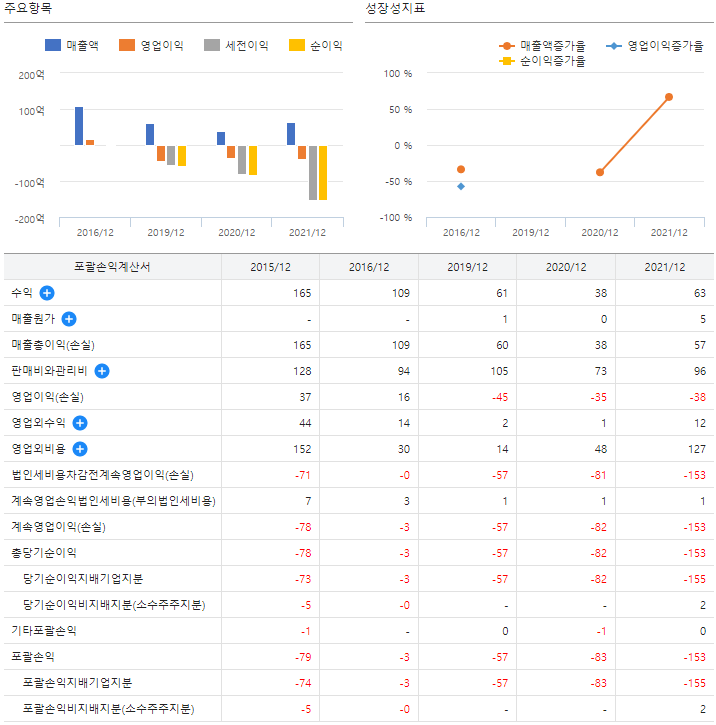This screenshot has width=716, height=725.
Task: Click the 2016/12 blue 매출액 bar
Action: point(79,126)
